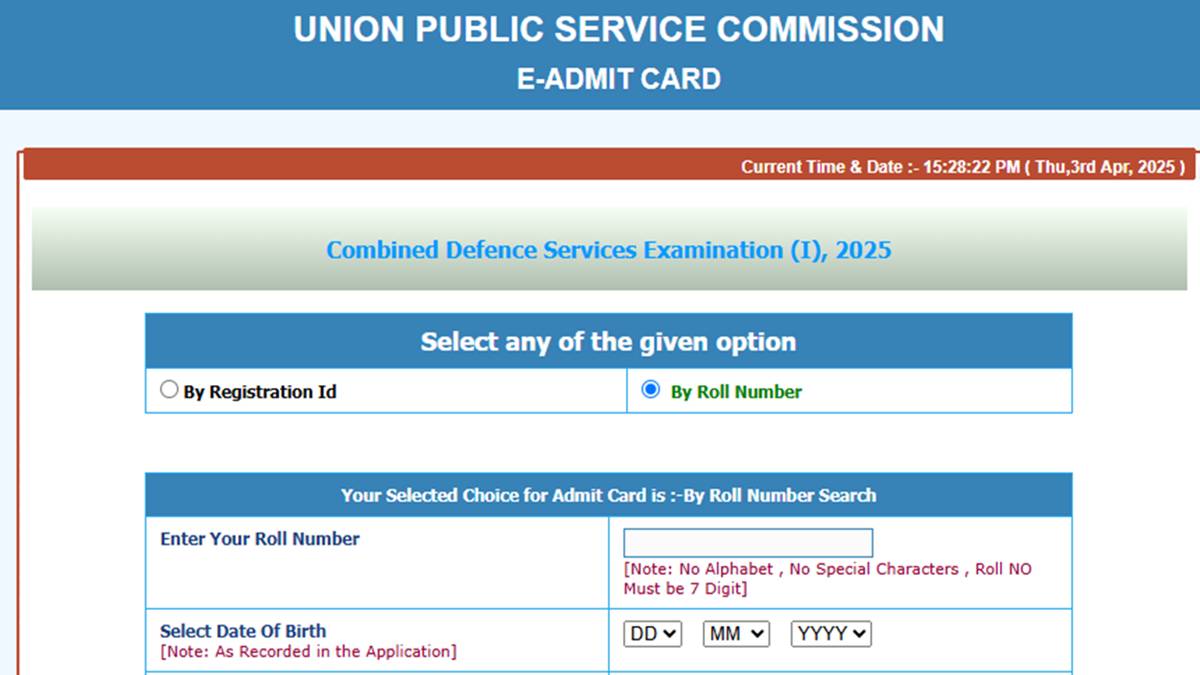Click the Select Date Of Birth label
This screenshot has width=1200, height=675.
pos(242,631)
